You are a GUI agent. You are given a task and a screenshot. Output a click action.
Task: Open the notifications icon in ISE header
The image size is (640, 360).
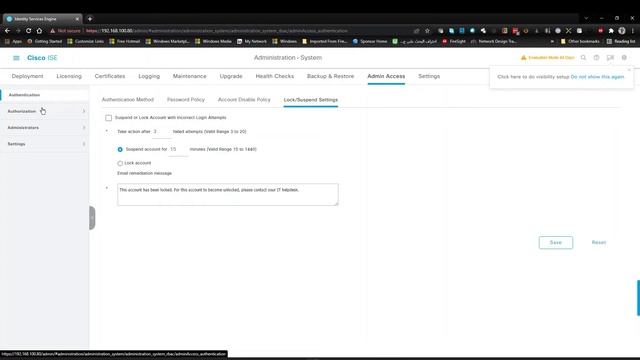click(x=610, y=58)
